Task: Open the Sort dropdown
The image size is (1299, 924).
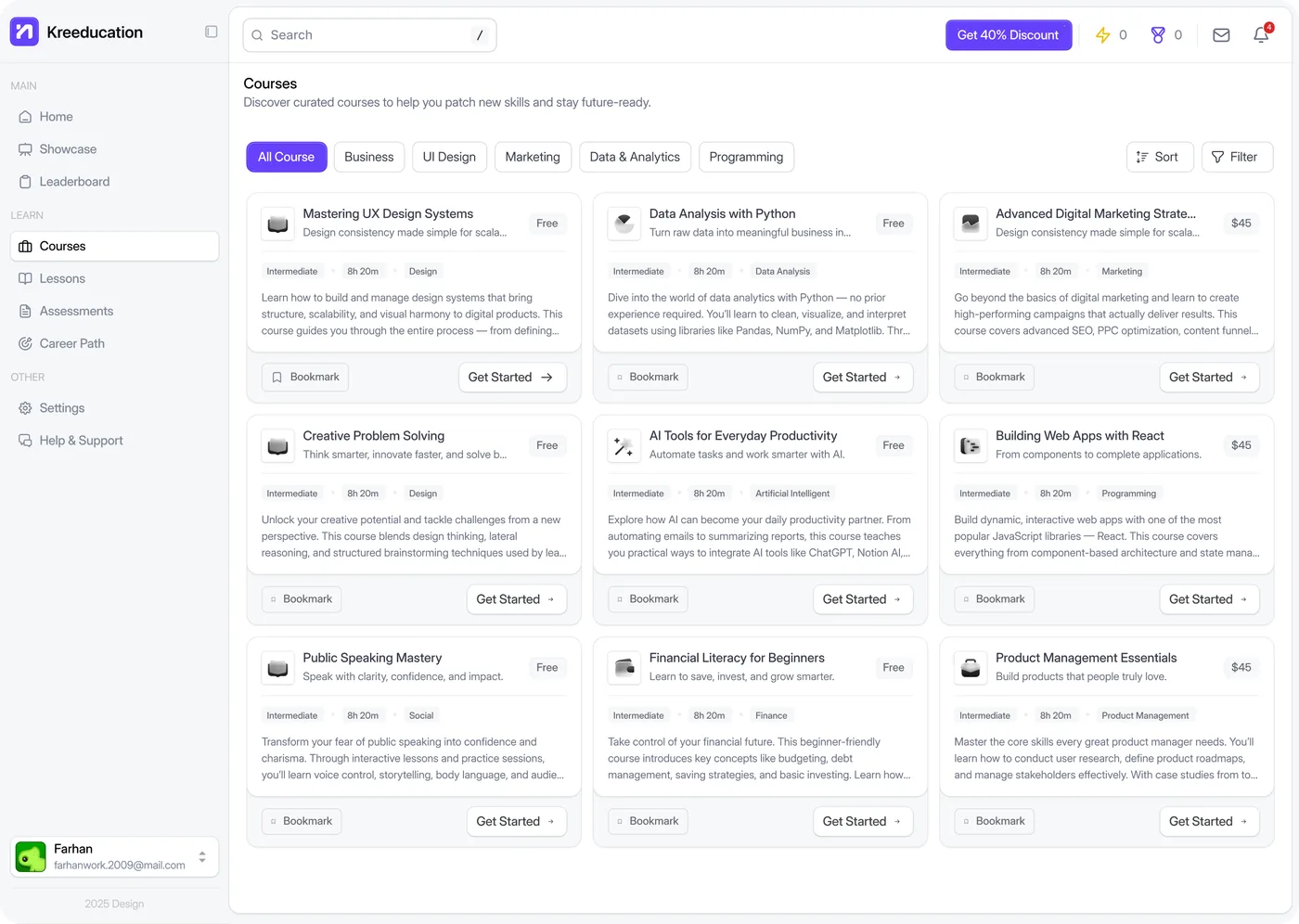Action: click(1158, 157)
